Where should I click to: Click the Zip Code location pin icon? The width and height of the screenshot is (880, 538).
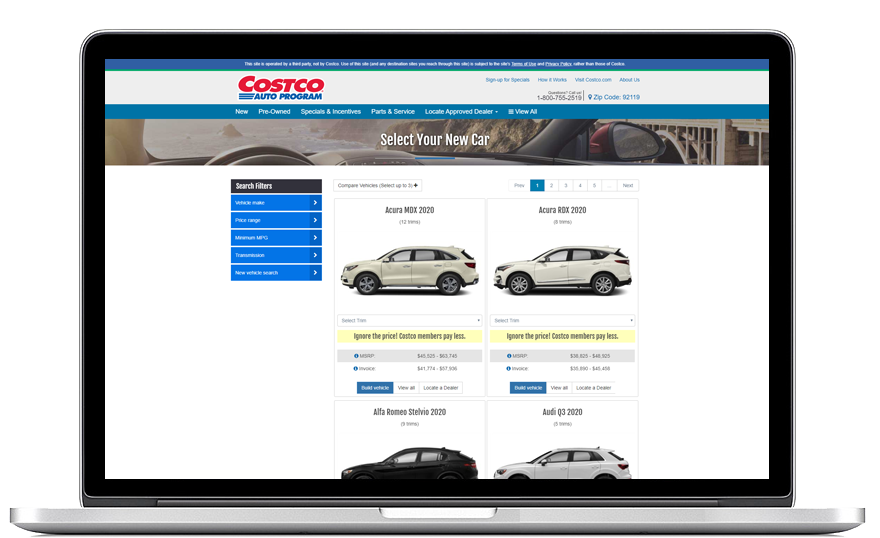(590, 97)
